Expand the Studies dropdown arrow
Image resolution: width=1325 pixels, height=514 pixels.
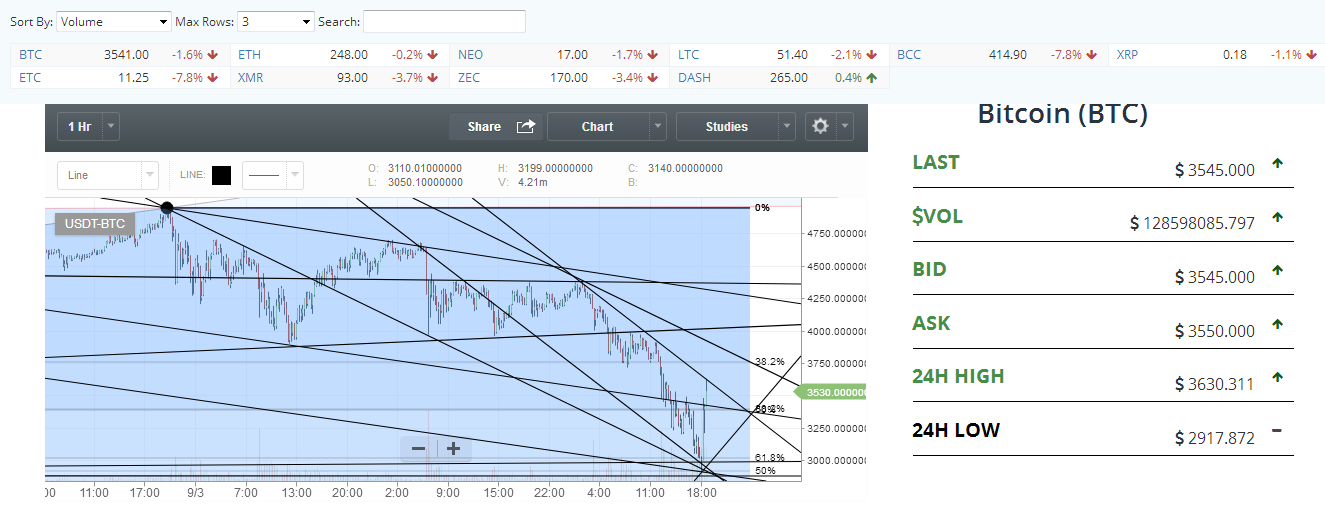tap(787, 126)
